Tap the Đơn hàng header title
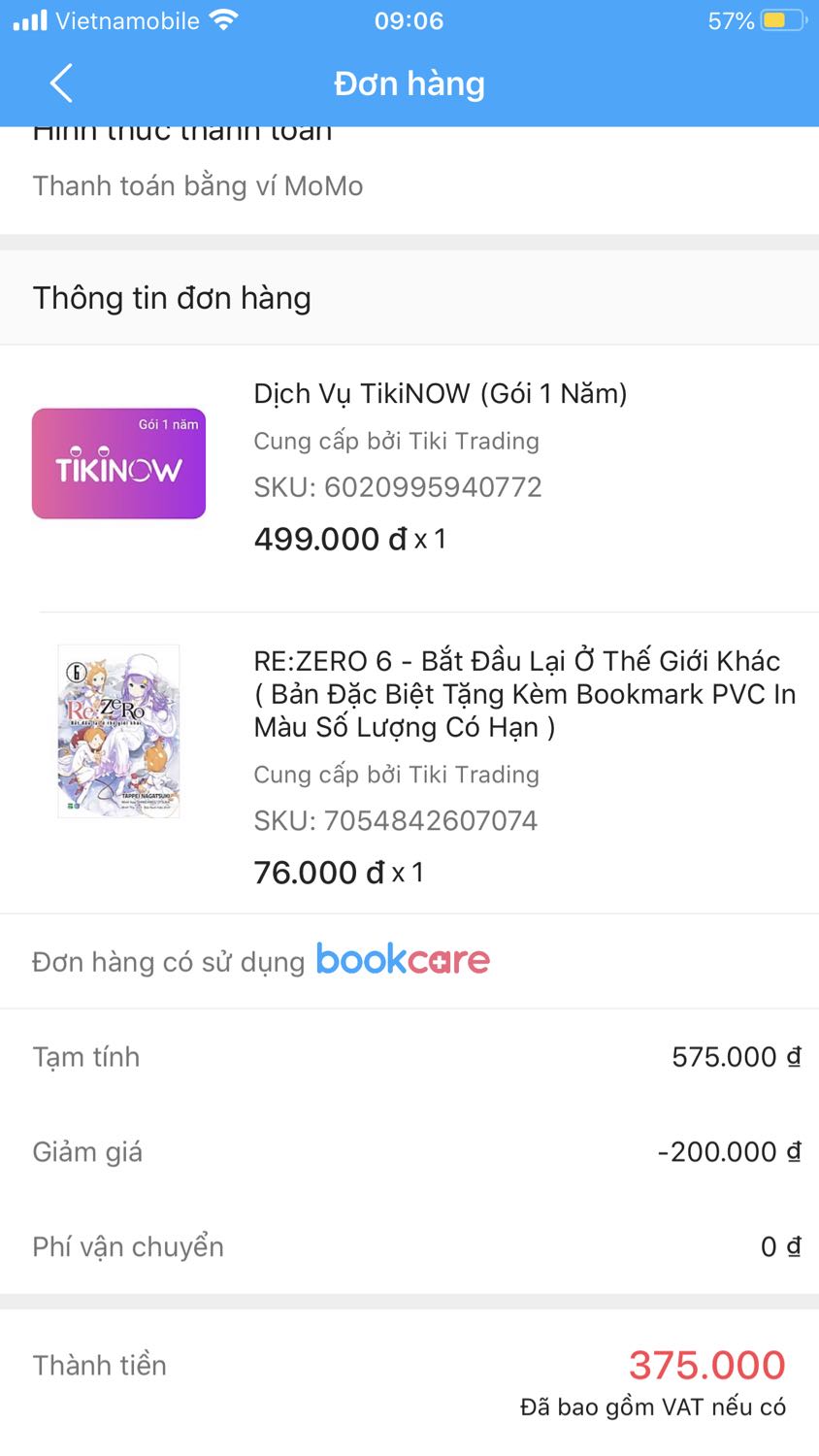The image size is (819, 1456). tap(409, 83)
